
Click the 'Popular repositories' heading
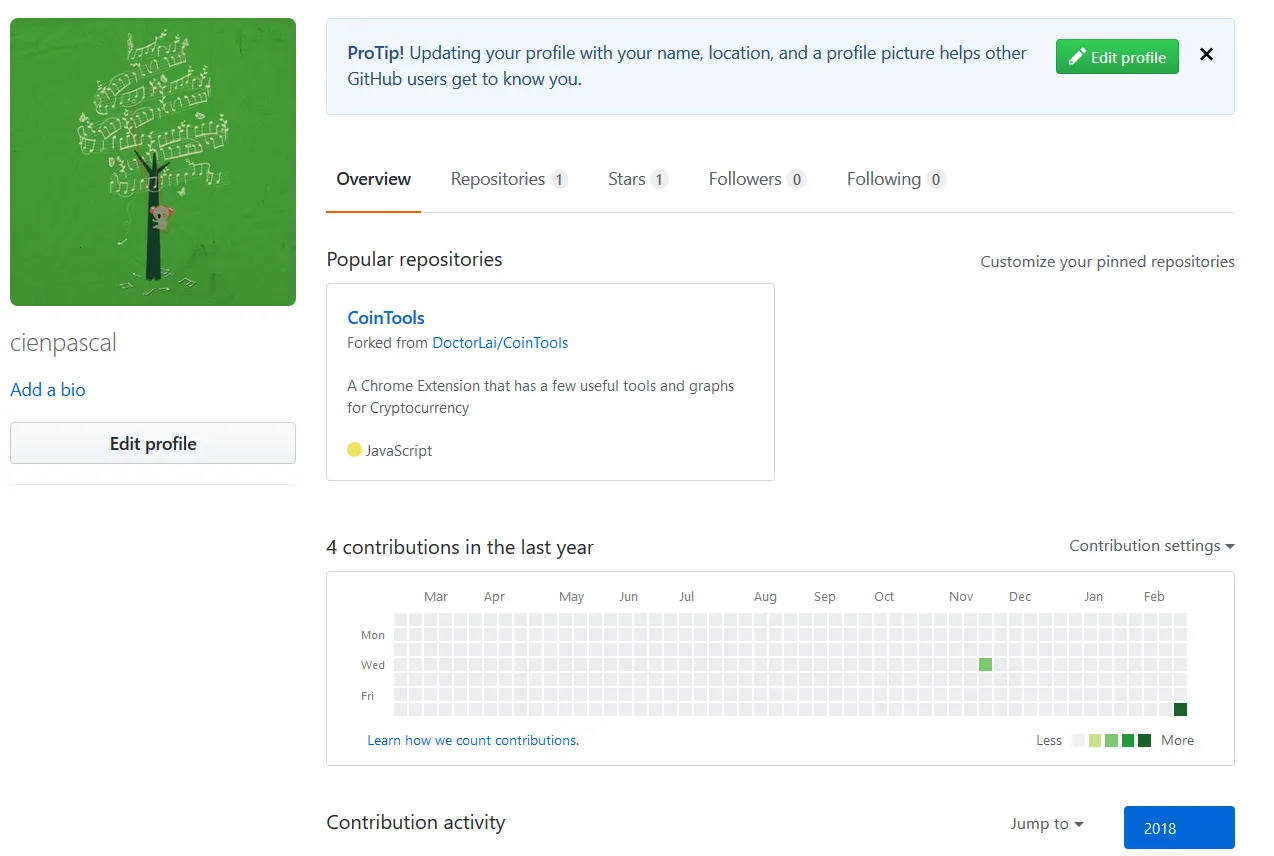pyautogui.click(x=414, y=259)
